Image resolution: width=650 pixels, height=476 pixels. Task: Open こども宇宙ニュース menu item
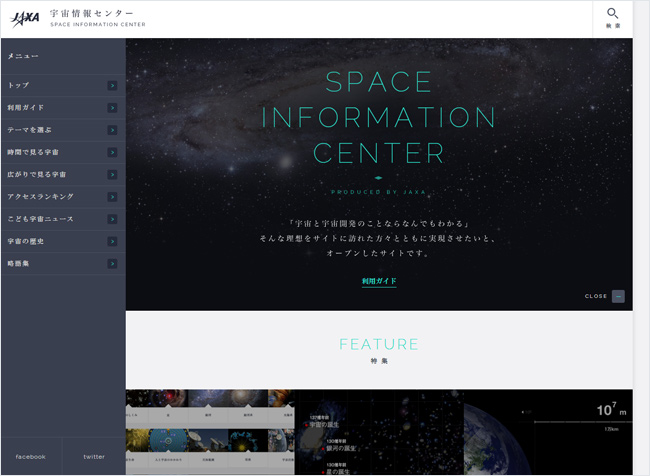click(x=63, y=219)
